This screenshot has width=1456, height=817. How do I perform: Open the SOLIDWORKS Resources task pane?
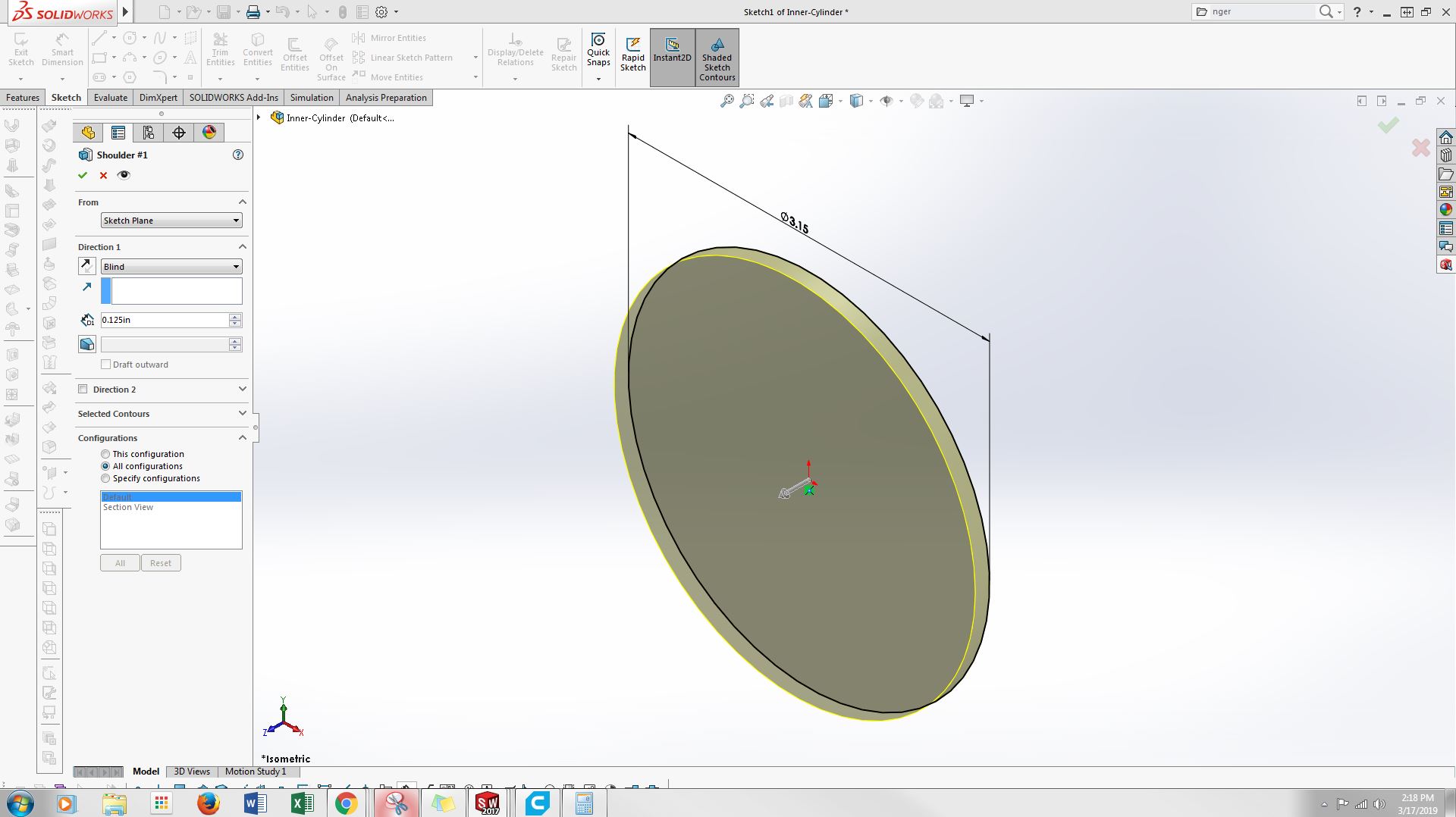(x=1446, y=137)
